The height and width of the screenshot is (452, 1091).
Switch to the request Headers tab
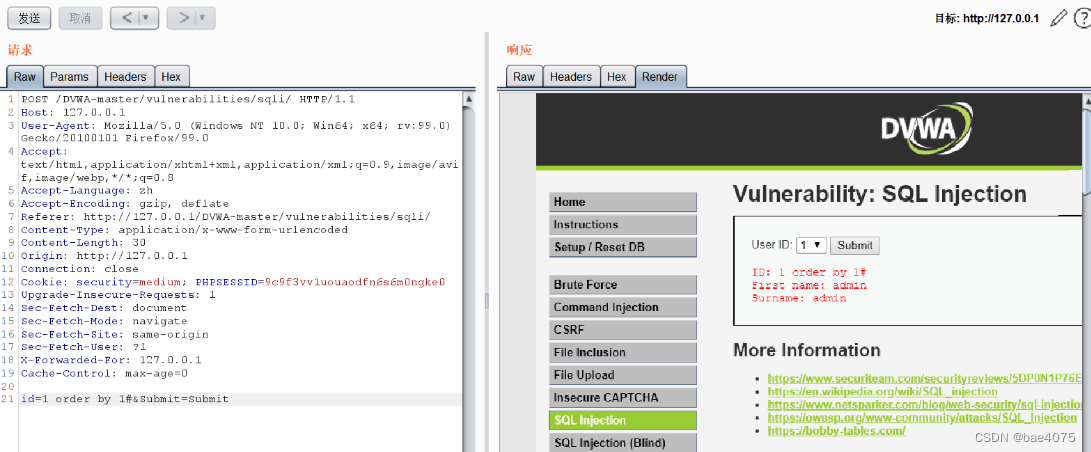pyautogui.click(x=125, y=76)
